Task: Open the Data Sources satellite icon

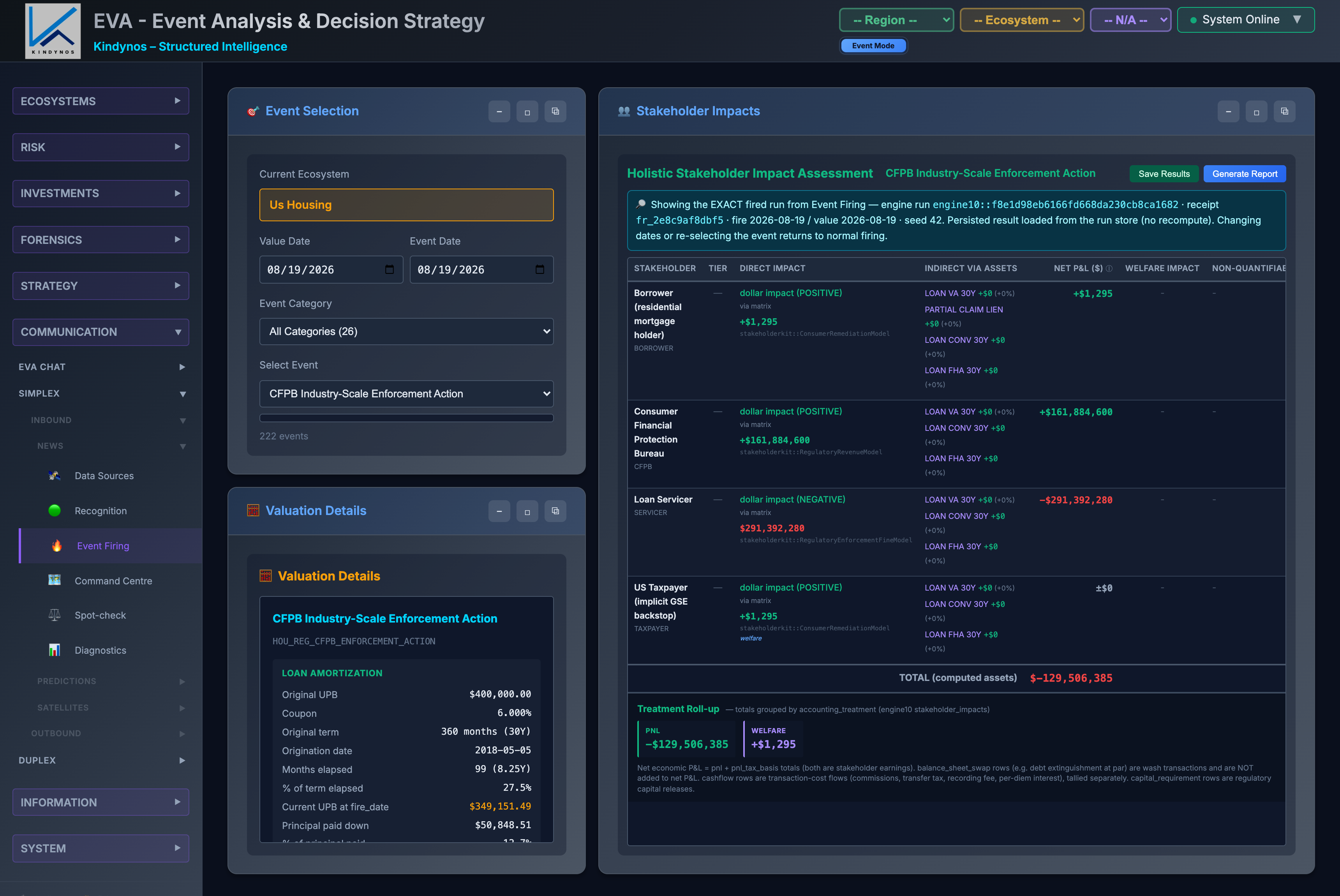Action: pos(55,475)
